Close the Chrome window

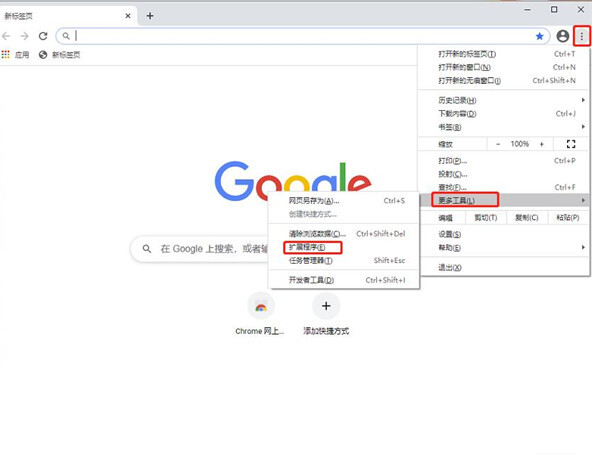pyautogui.click(x=581, y=9)
